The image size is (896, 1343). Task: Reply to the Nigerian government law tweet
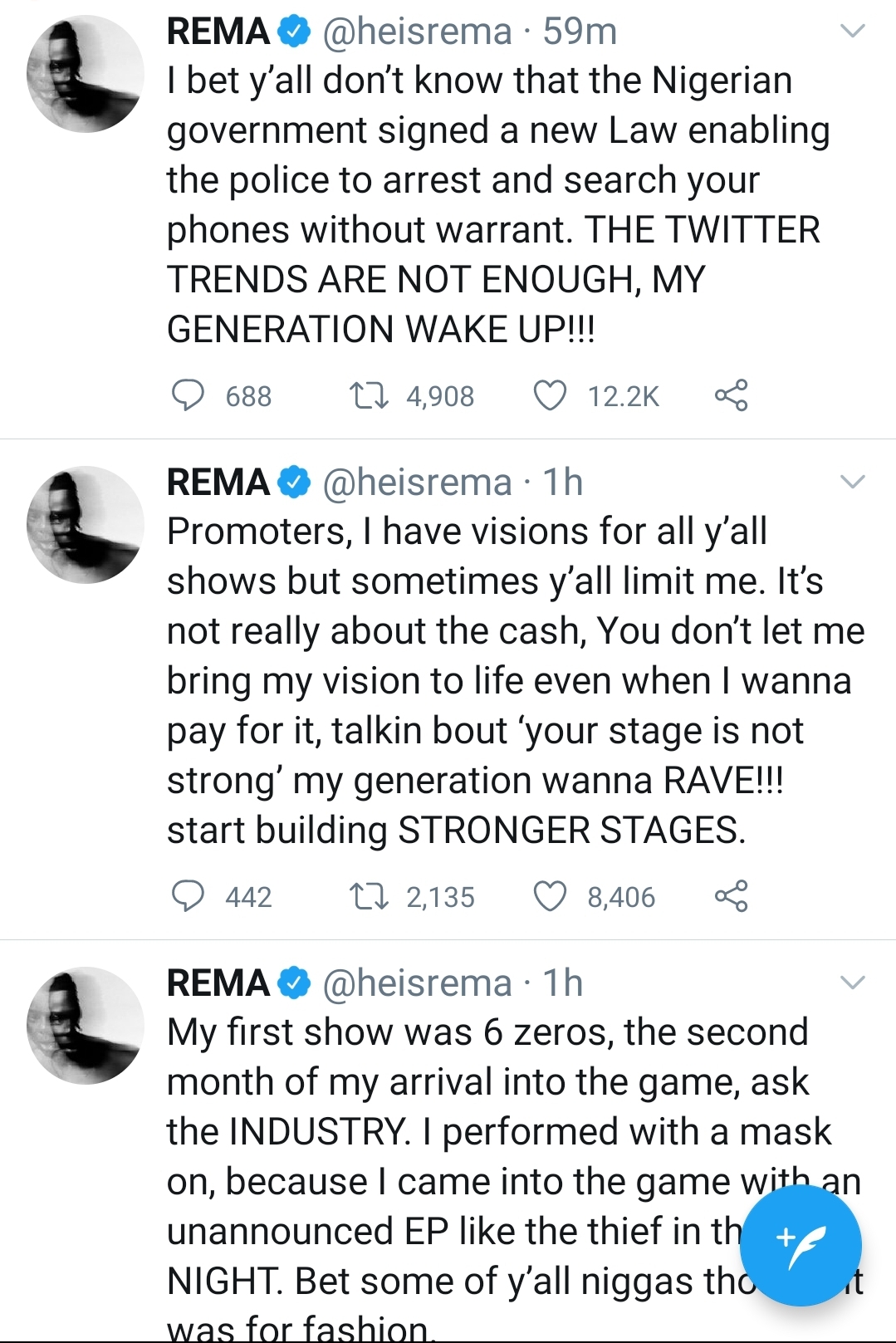189,395
